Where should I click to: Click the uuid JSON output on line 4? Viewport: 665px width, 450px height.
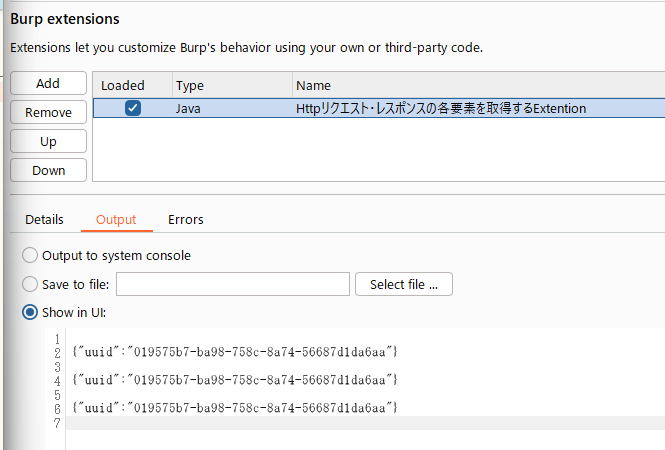click(x=235, y=380)
